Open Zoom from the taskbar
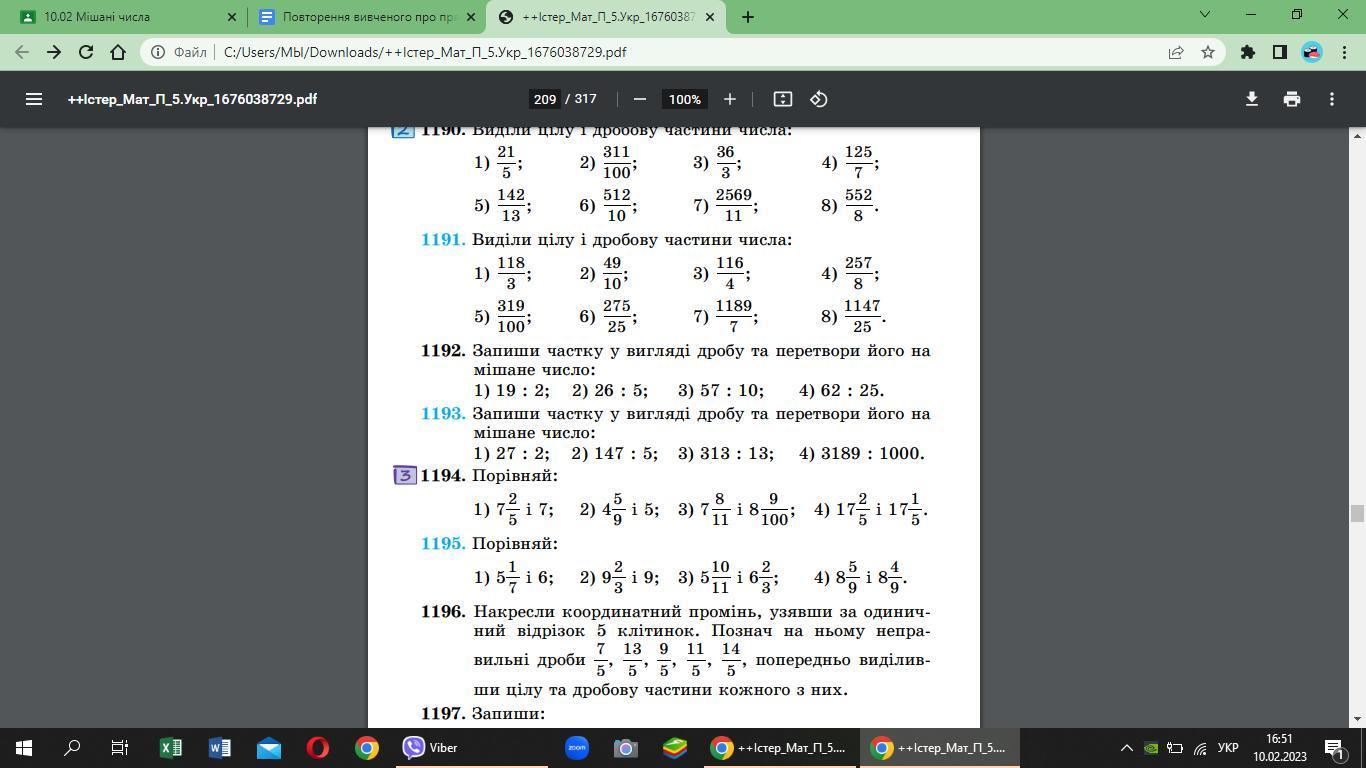Image resolution: width=1366 pixels, height=768 pixels. click(x=577, y=747)
